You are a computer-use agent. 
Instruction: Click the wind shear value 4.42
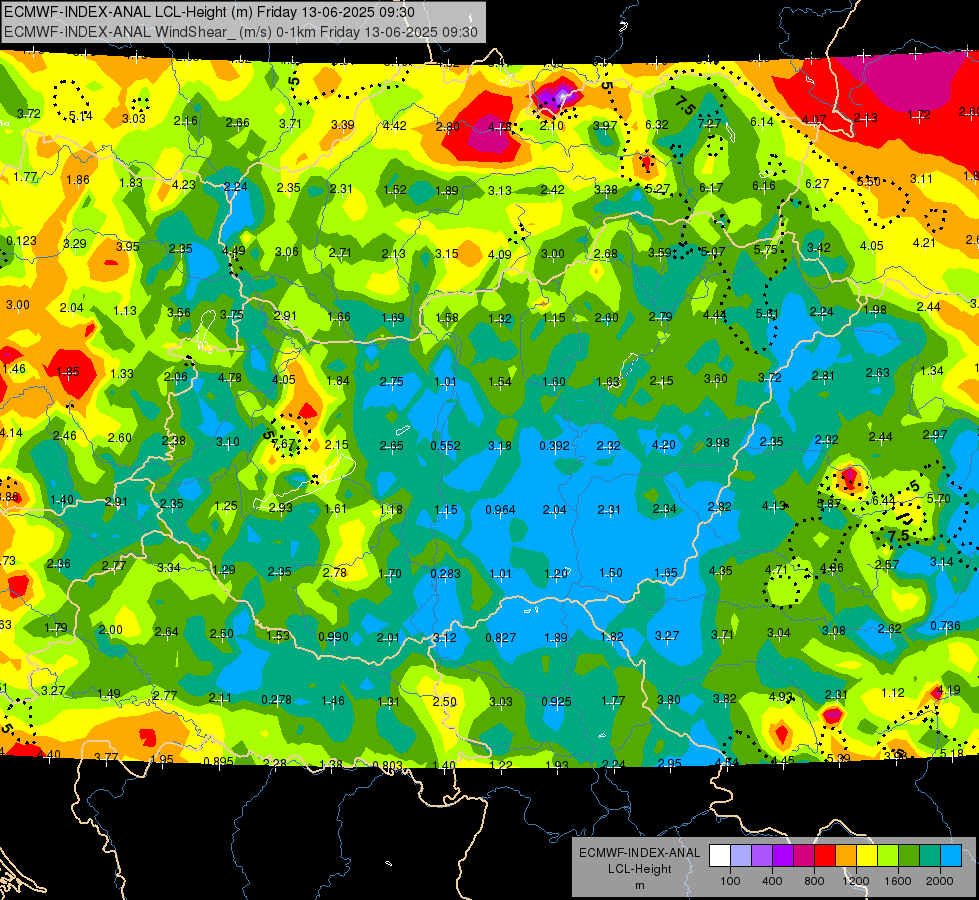[x=395, y=126]
